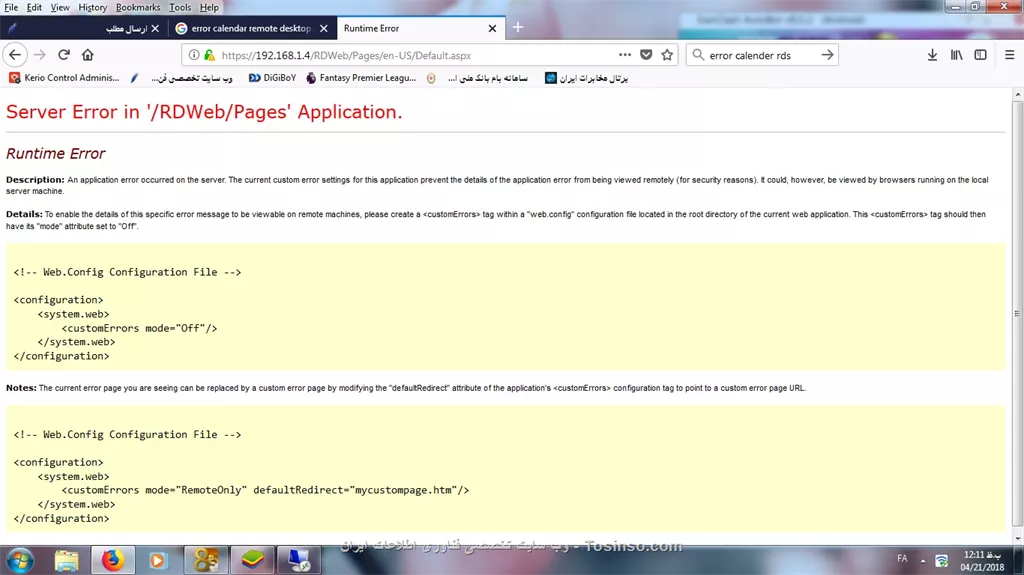Click the Firefox taskbar icon

tap(112, 561)
